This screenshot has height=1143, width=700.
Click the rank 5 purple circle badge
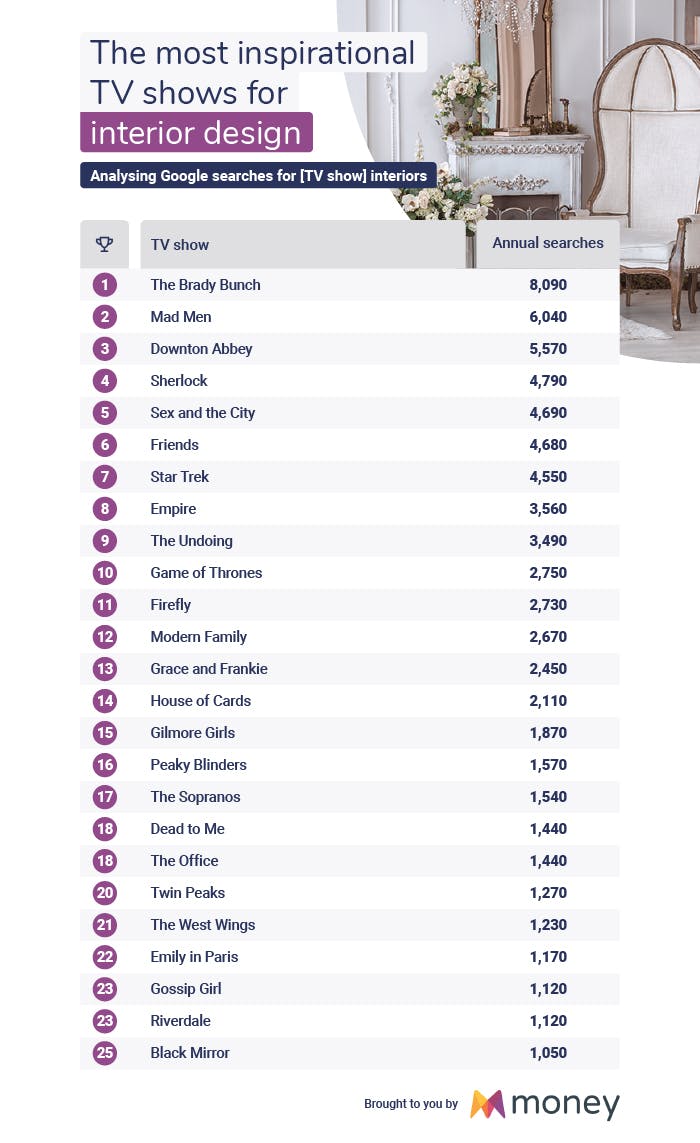click(x=105, y=413)
